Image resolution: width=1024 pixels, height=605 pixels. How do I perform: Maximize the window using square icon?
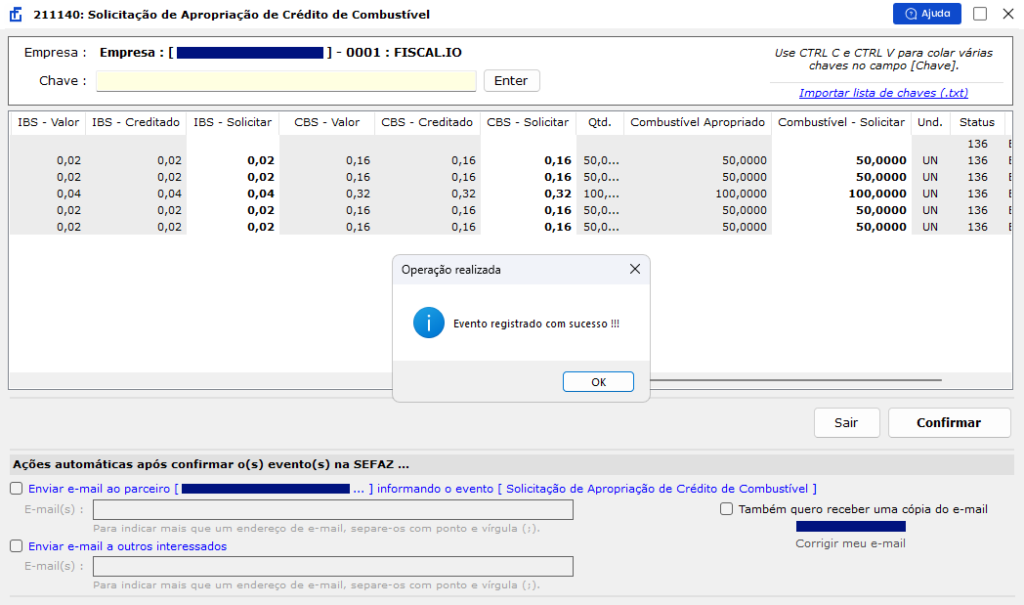[x=980, y=14]
